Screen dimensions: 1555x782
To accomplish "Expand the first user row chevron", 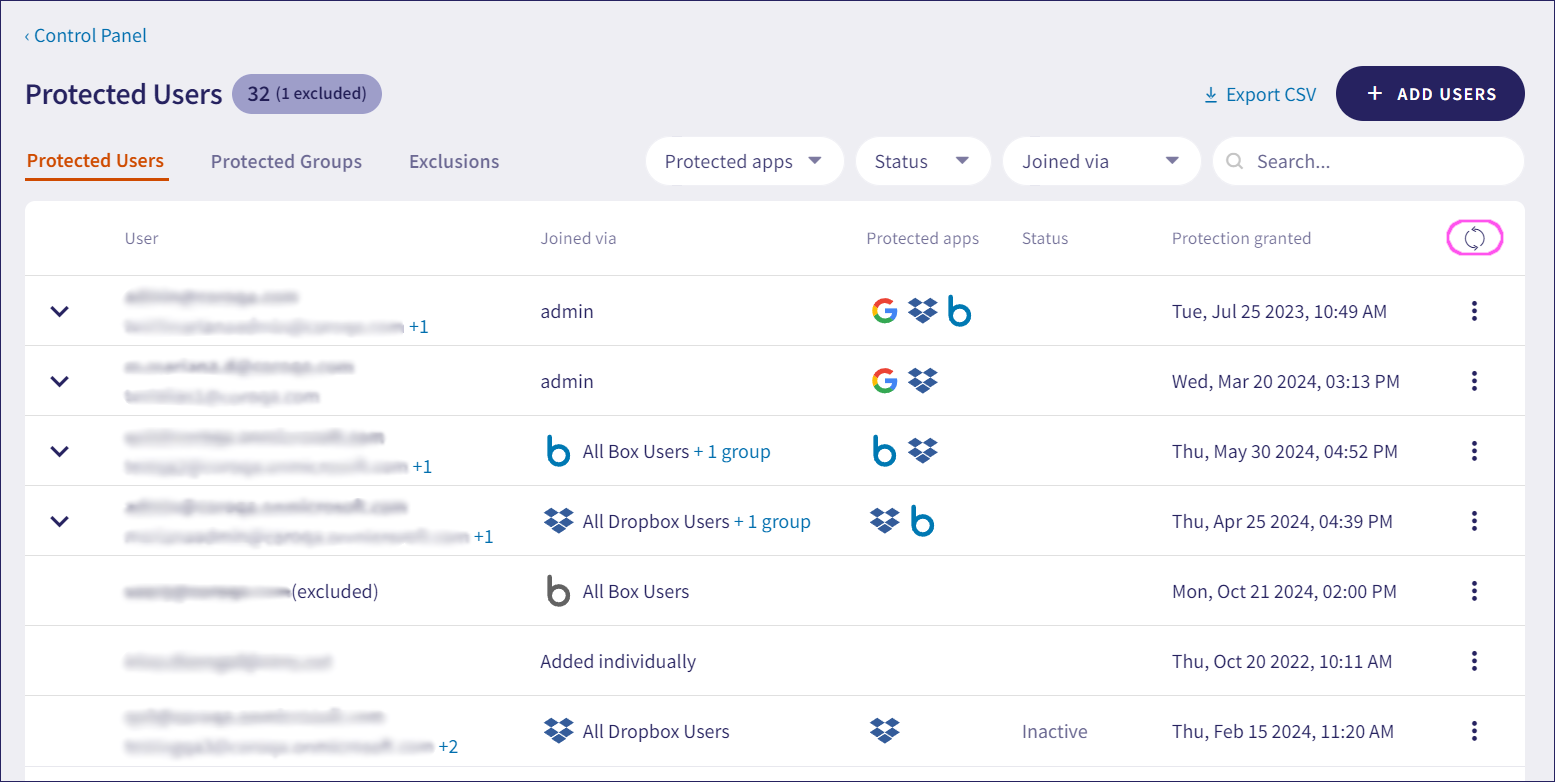I will click(60, 311).
